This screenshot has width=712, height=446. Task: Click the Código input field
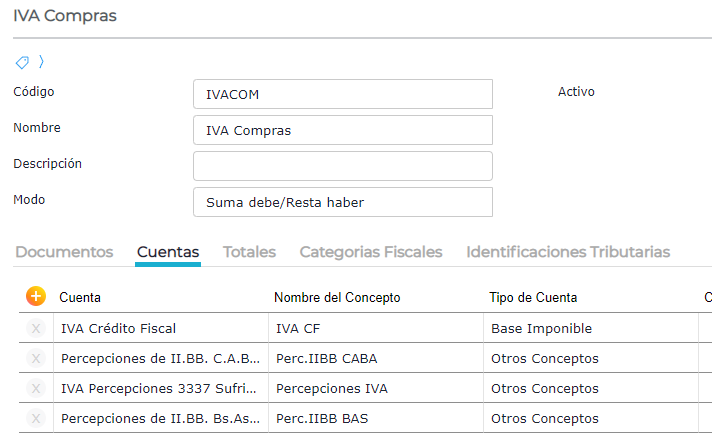tap(342, 94)
